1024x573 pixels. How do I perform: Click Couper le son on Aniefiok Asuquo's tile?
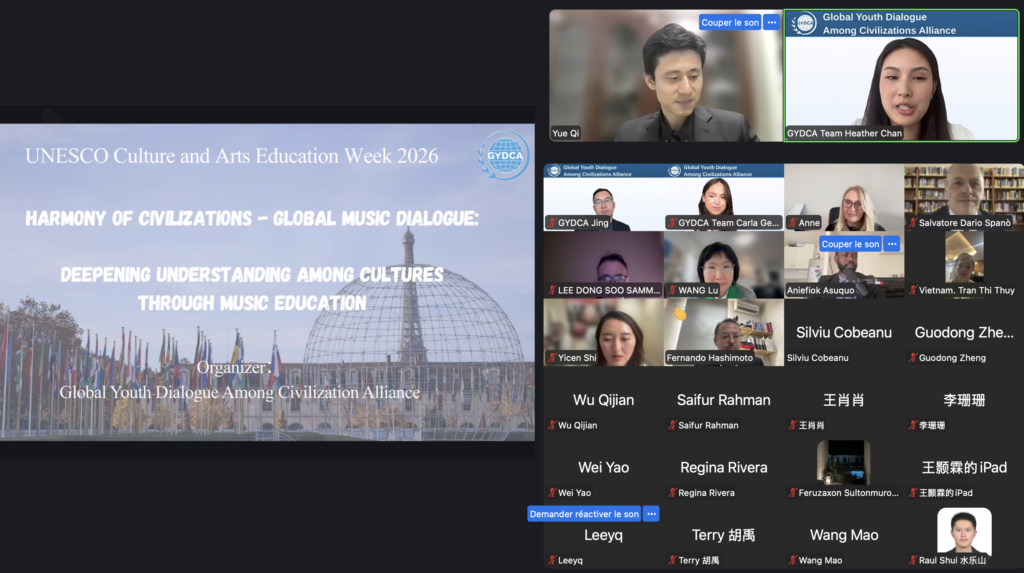click(x=850, y=244)
